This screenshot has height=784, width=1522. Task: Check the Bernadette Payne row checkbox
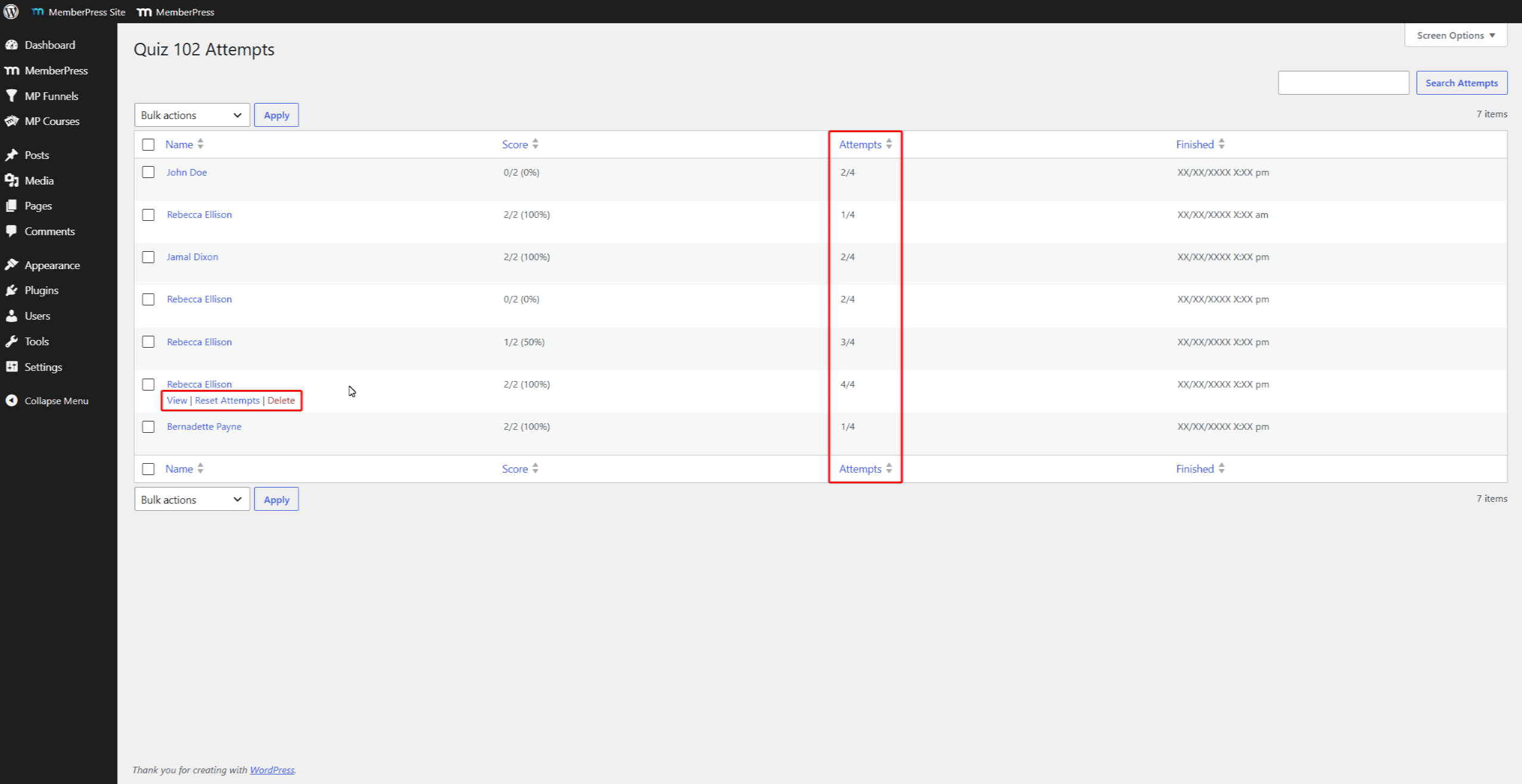148,427
